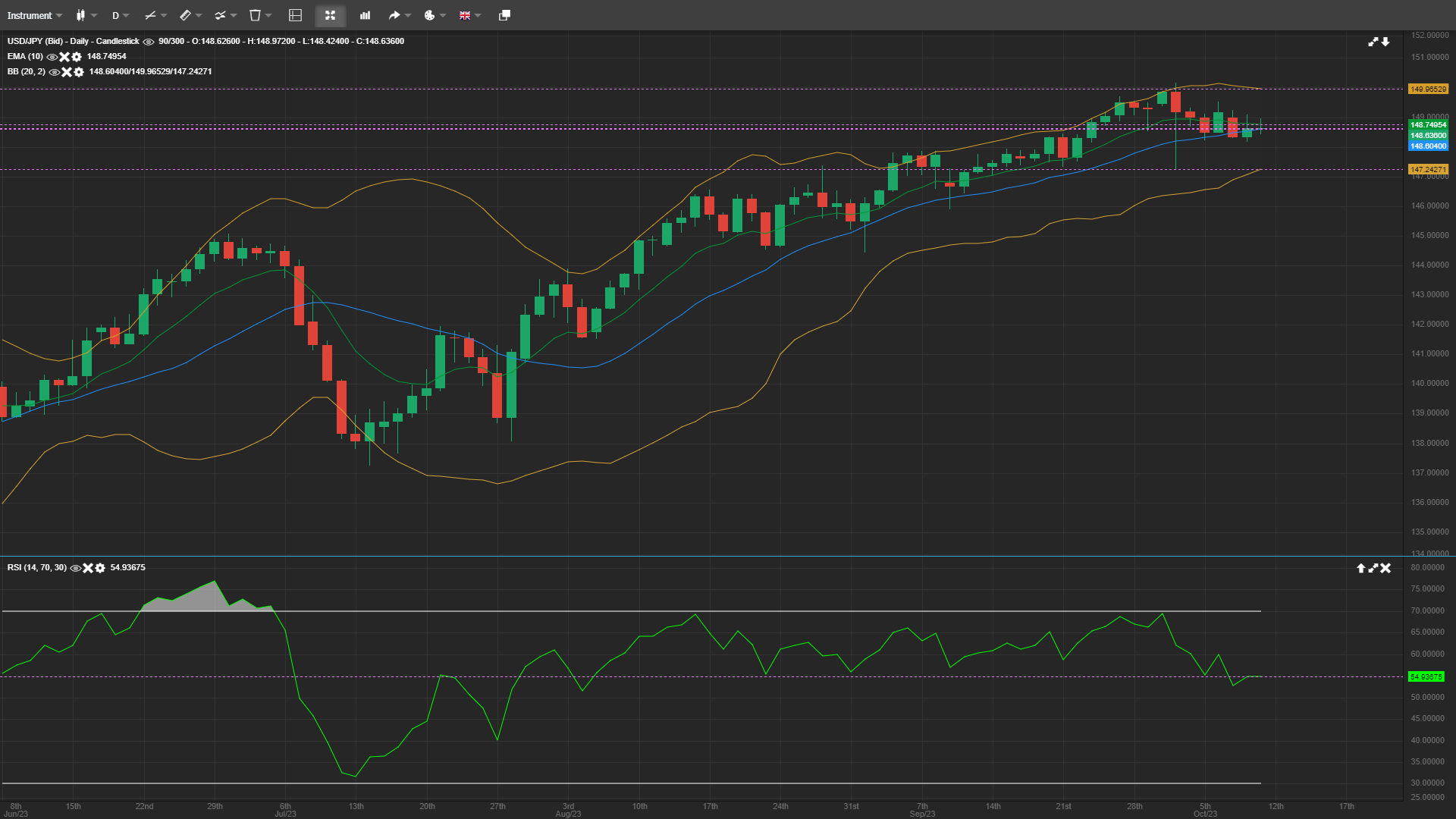Expand the line tools dropdown arrow

164,15
